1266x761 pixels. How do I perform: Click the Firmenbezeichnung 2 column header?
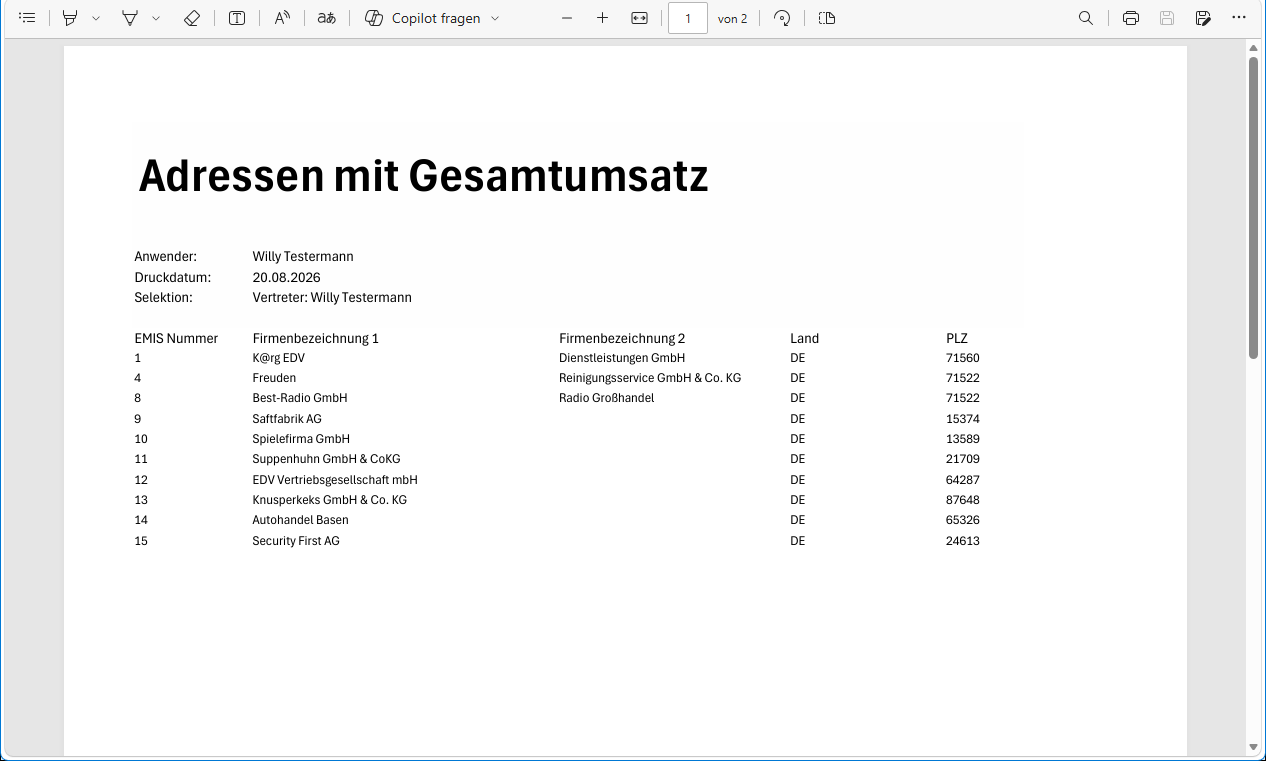[622, 338]
